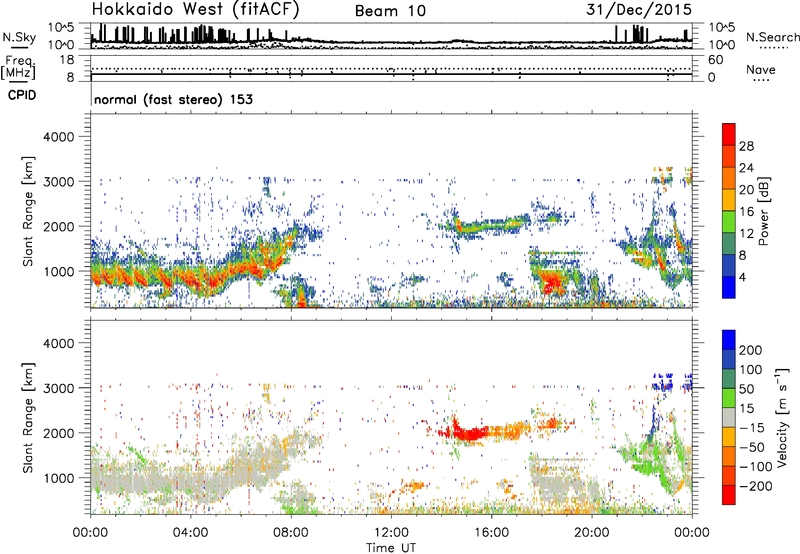Click the 'Hokkaido West (fitACF)' plot title
Image resolution: width=800 pixels, height=554 pixels.
tap(195, 10)
